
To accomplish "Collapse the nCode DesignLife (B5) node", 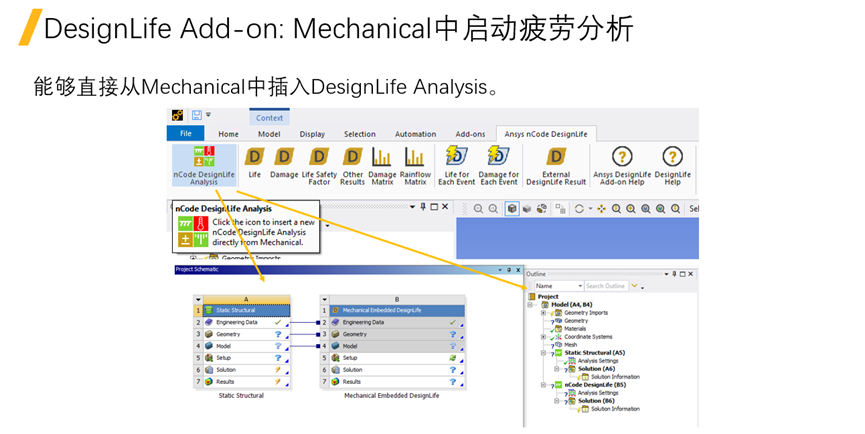I will 543,385.
